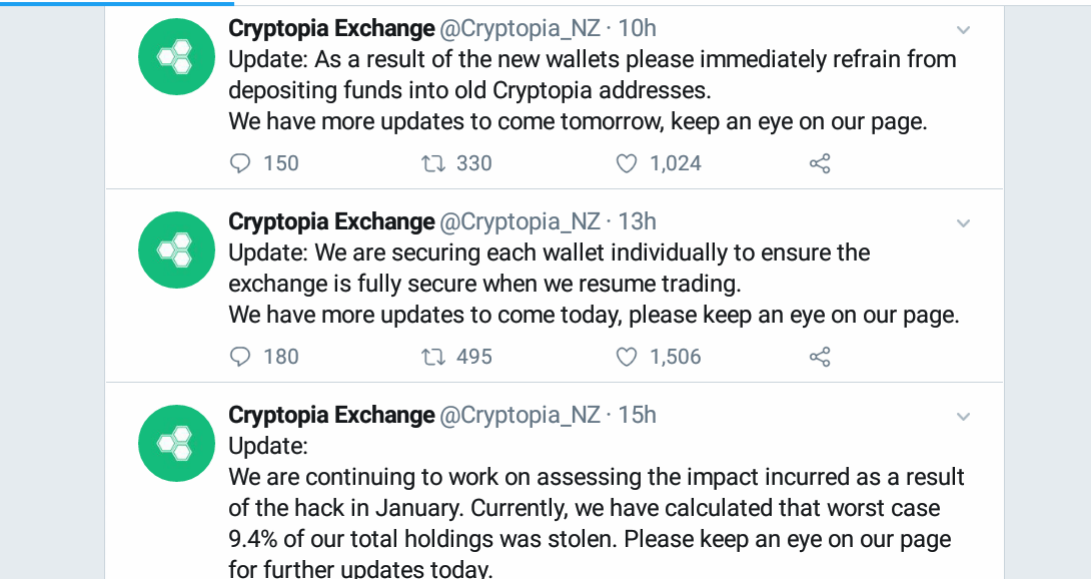Share the 13h Cryptopia update tweet
1091x579 pixels.
coord(818,356)
